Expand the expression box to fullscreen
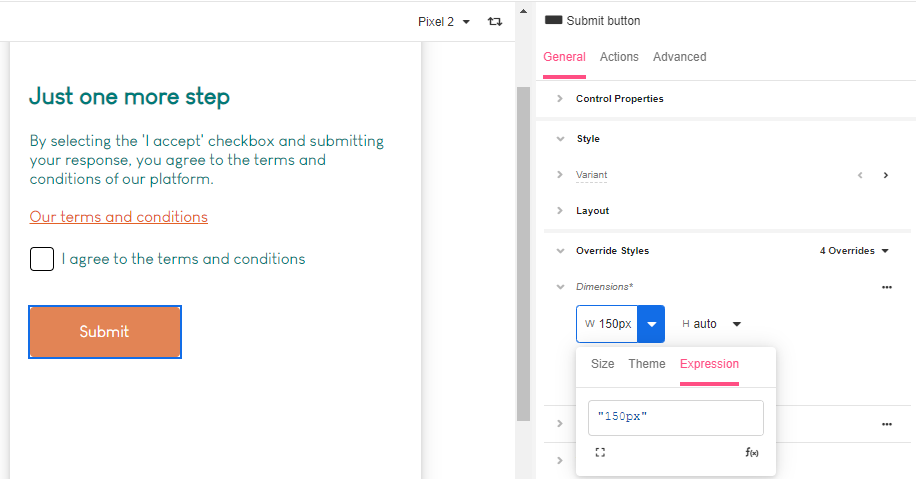 [600, 452]
